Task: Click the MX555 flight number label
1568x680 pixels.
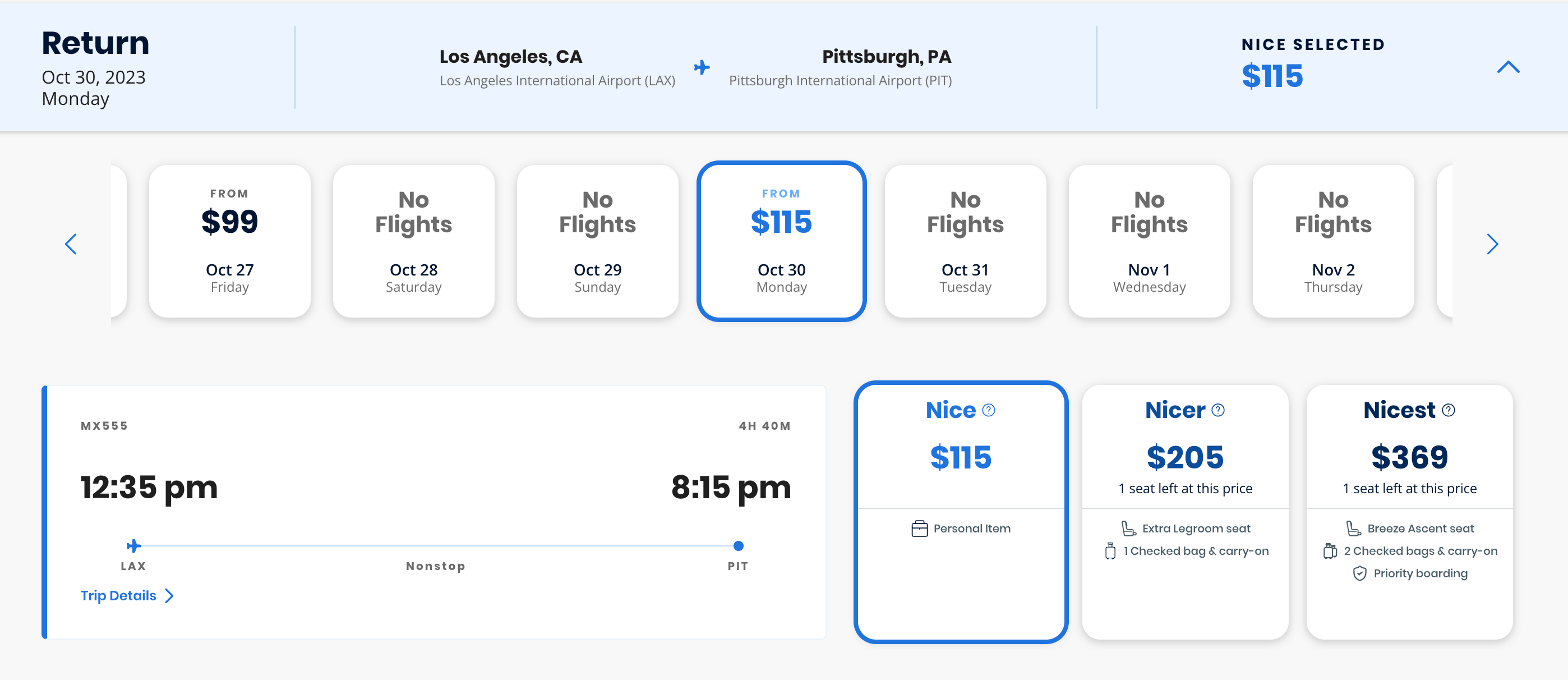Action: click(x=104, y=425)
